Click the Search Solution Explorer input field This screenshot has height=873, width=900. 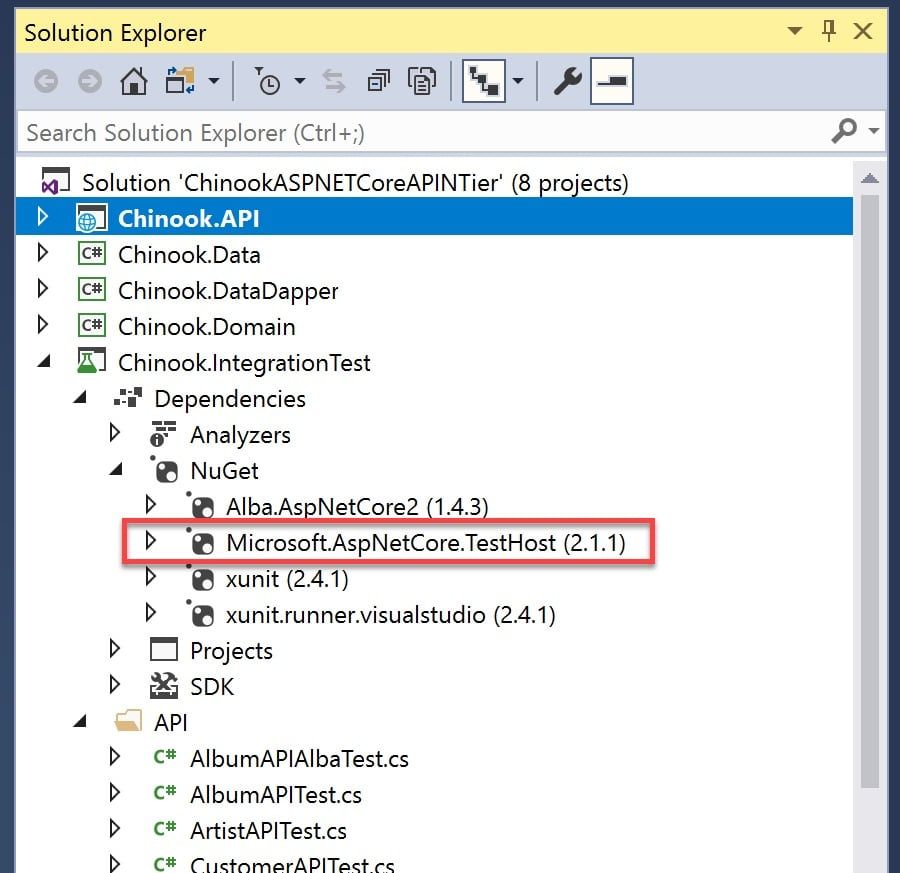(425, 132)
